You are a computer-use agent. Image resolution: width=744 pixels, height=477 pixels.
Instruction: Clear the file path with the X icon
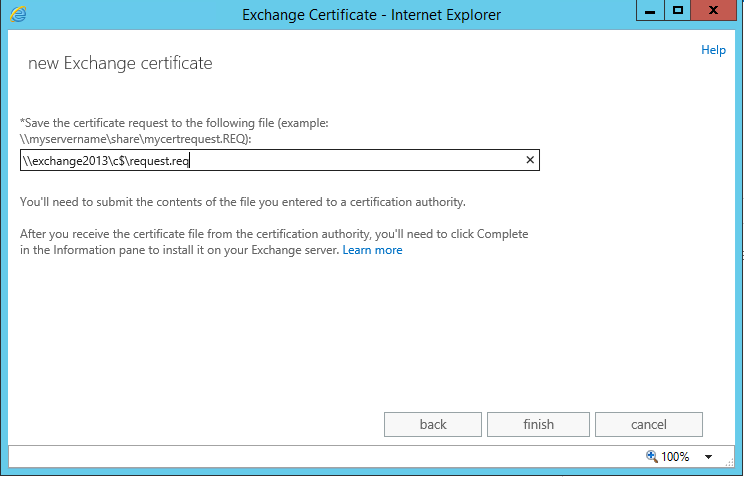(x=530, y=160)
